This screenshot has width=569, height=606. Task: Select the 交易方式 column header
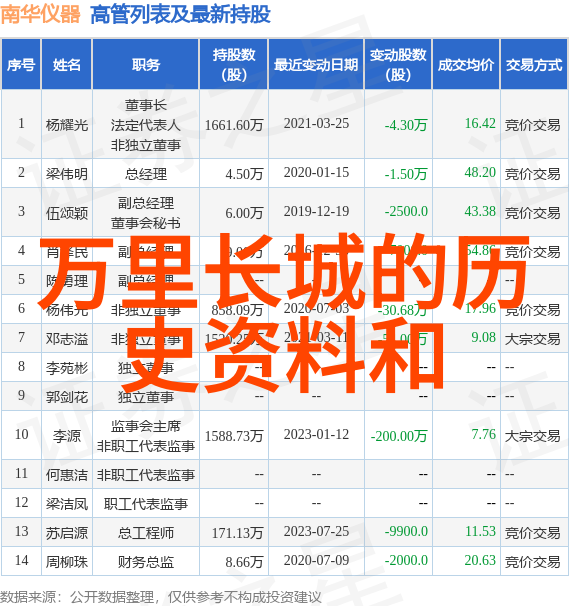pyautogui.click(x=534, y=65)
